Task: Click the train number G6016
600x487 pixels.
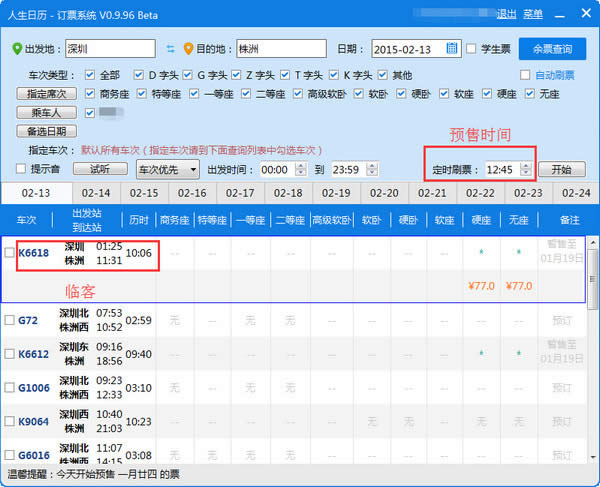Action: click(x=34, y=455)
